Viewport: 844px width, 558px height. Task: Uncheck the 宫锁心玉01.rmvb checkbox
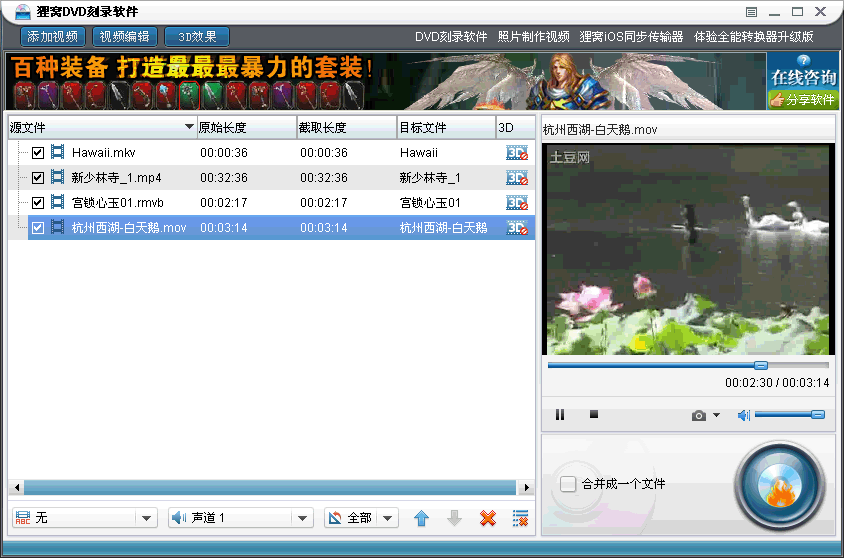(38, 203)
